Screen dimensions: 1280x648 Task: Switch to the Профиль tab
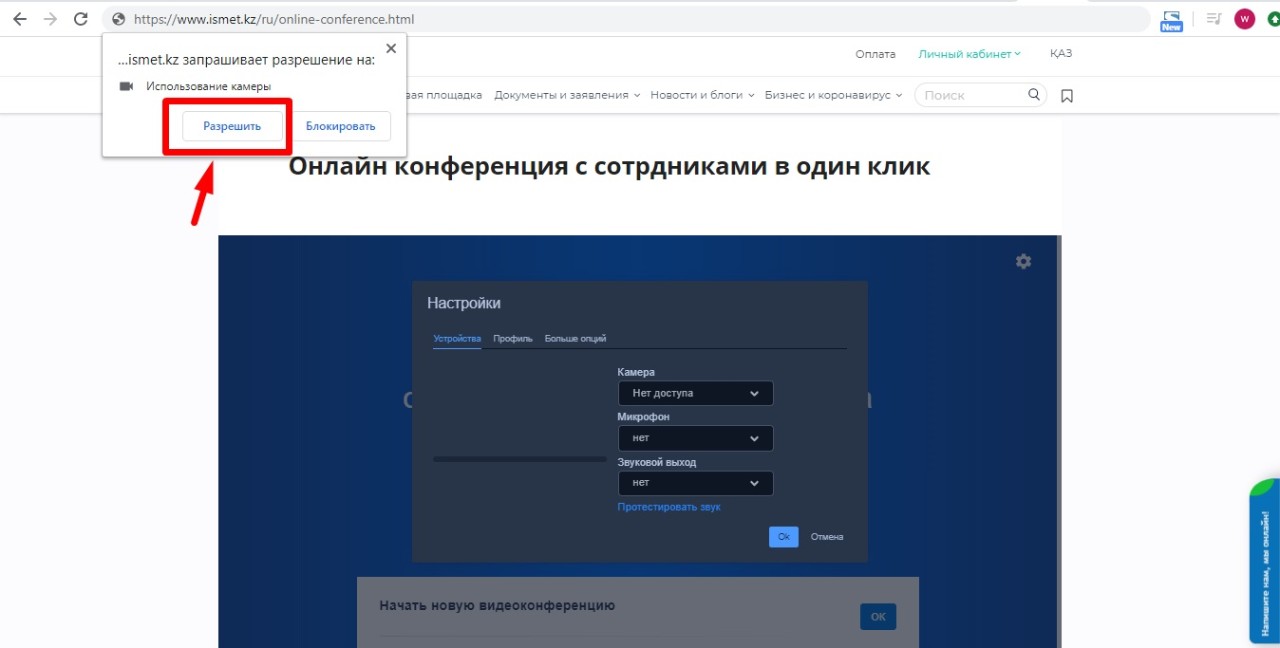pos(512,339)
